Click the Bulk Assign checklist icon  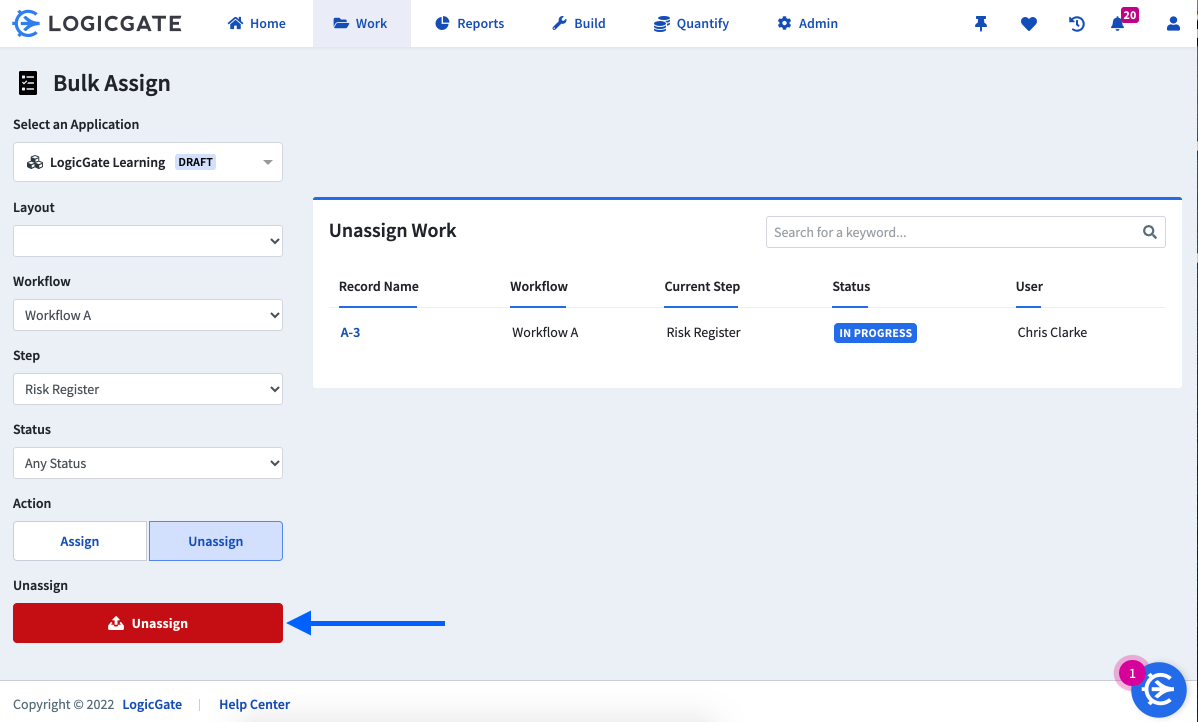click(28, 83)
